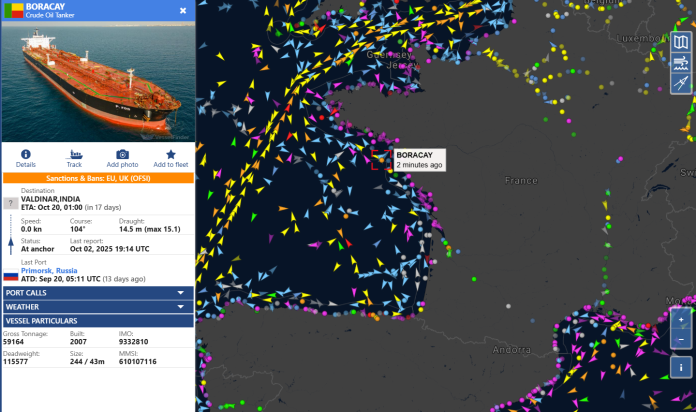
Task: Click the BORACAY map label tooltip
Action: [419, 160]
